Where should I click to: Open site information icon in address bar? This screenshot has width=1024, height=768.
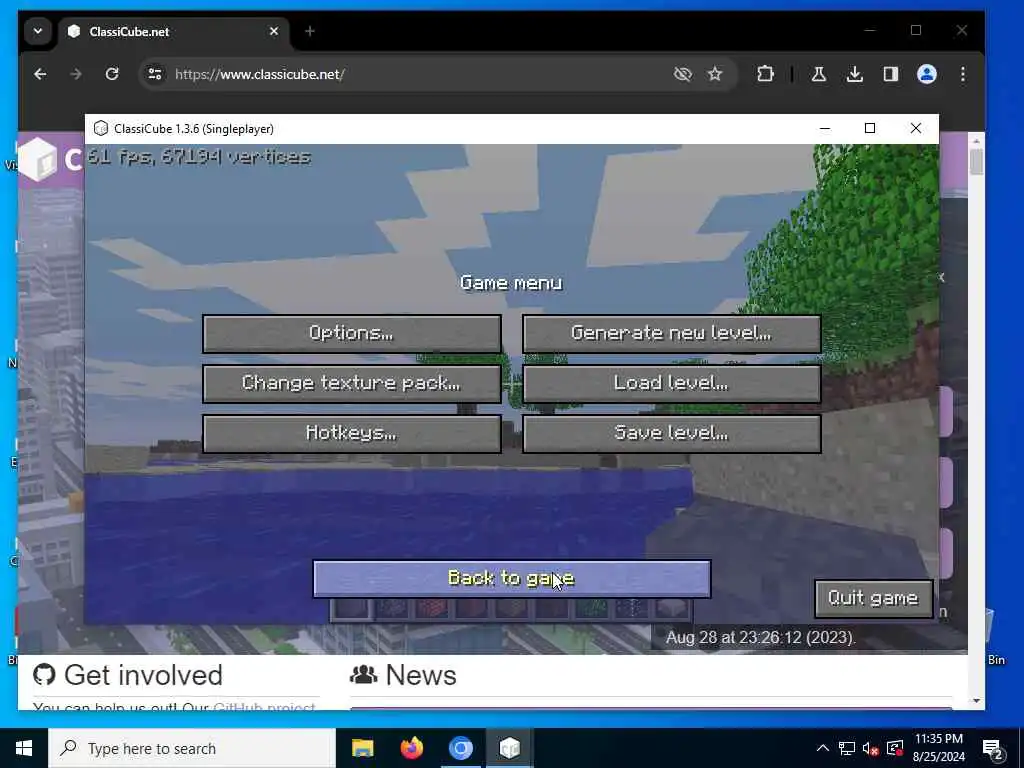[155, 74]
